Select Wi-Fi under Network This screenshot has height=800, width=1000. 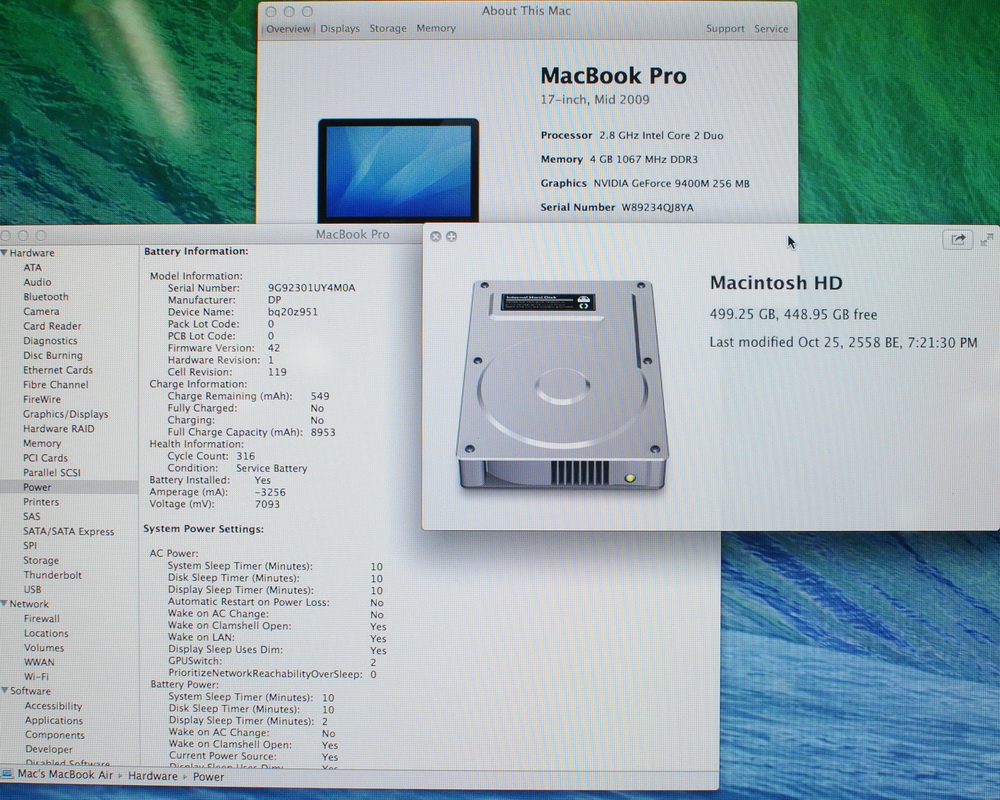(x=36, y=677)
